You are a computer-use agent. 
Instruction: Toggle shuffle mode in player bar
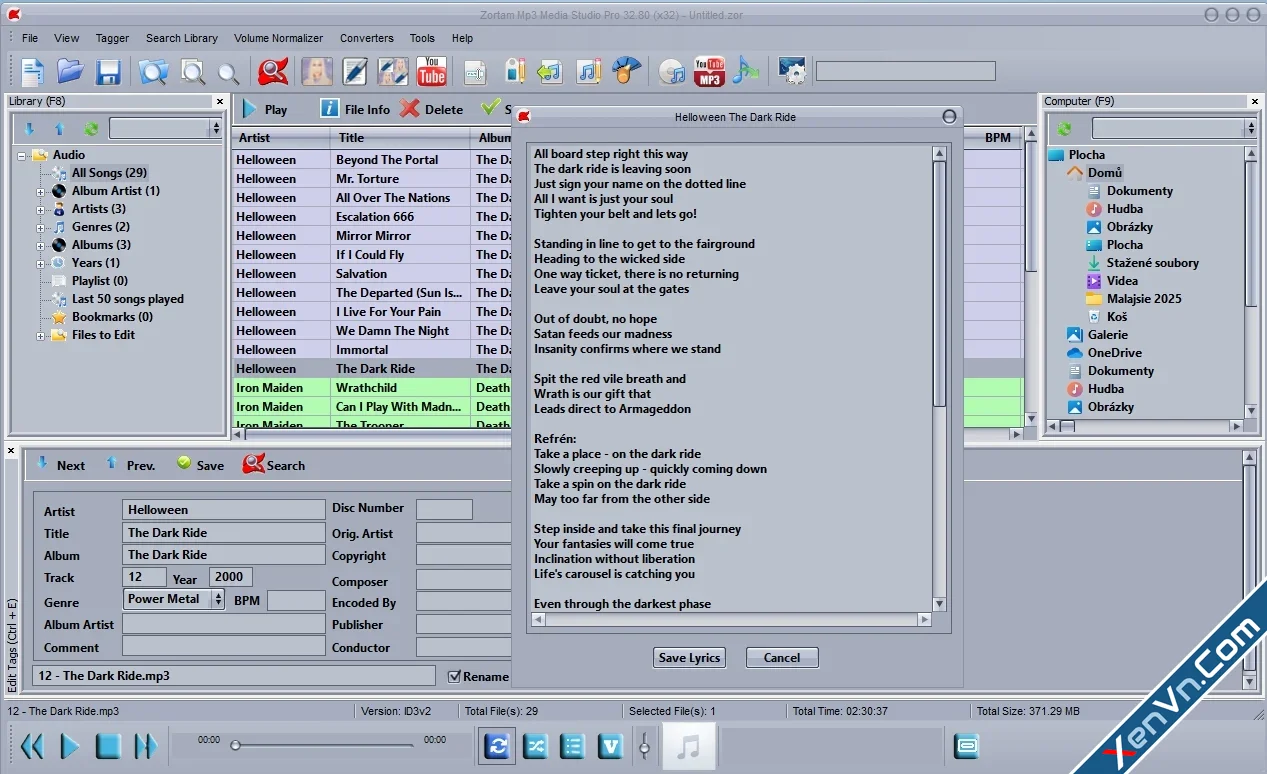[x=536, y=746]
